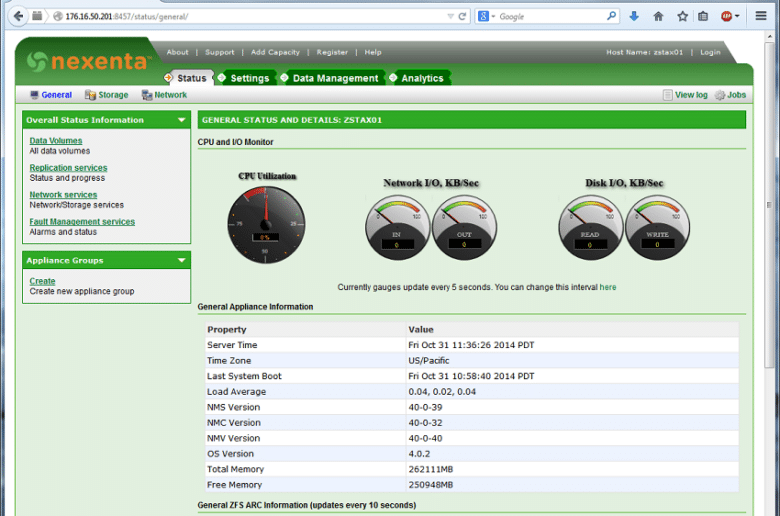
Task: Click the View log page icon
Action: [x=668, y=95]
